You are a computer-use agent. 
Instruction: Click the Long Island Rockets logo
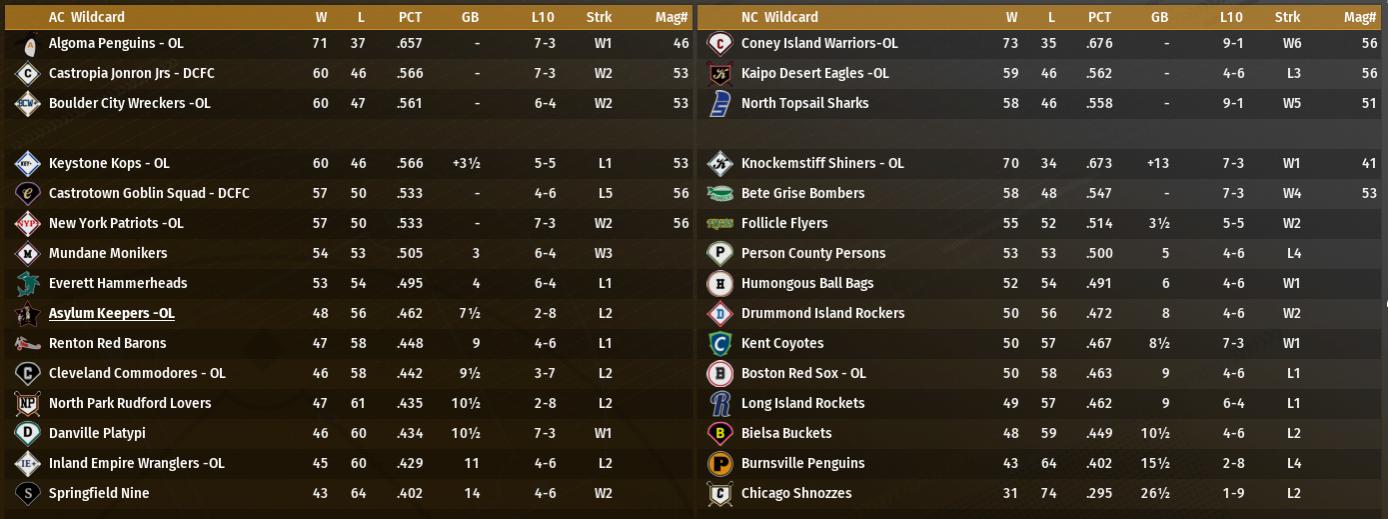pyautogui.click(x=719, y=404)
